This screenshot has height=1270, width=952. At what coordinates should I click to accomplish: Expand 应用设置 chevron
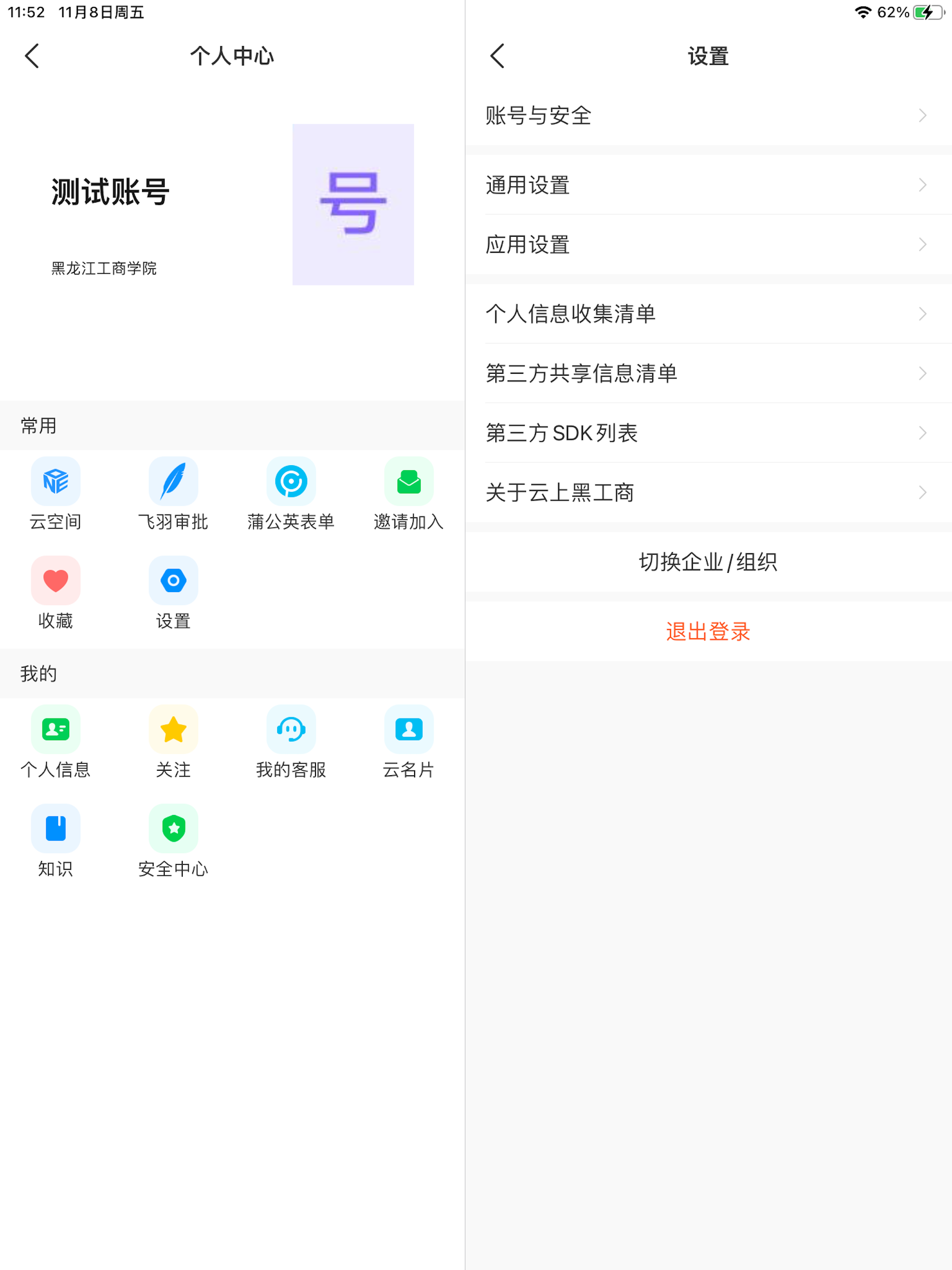tap(922, 245)
